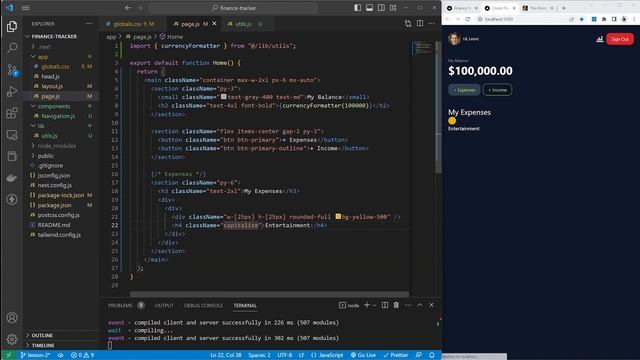Close the bottom panel

(431, 305)
